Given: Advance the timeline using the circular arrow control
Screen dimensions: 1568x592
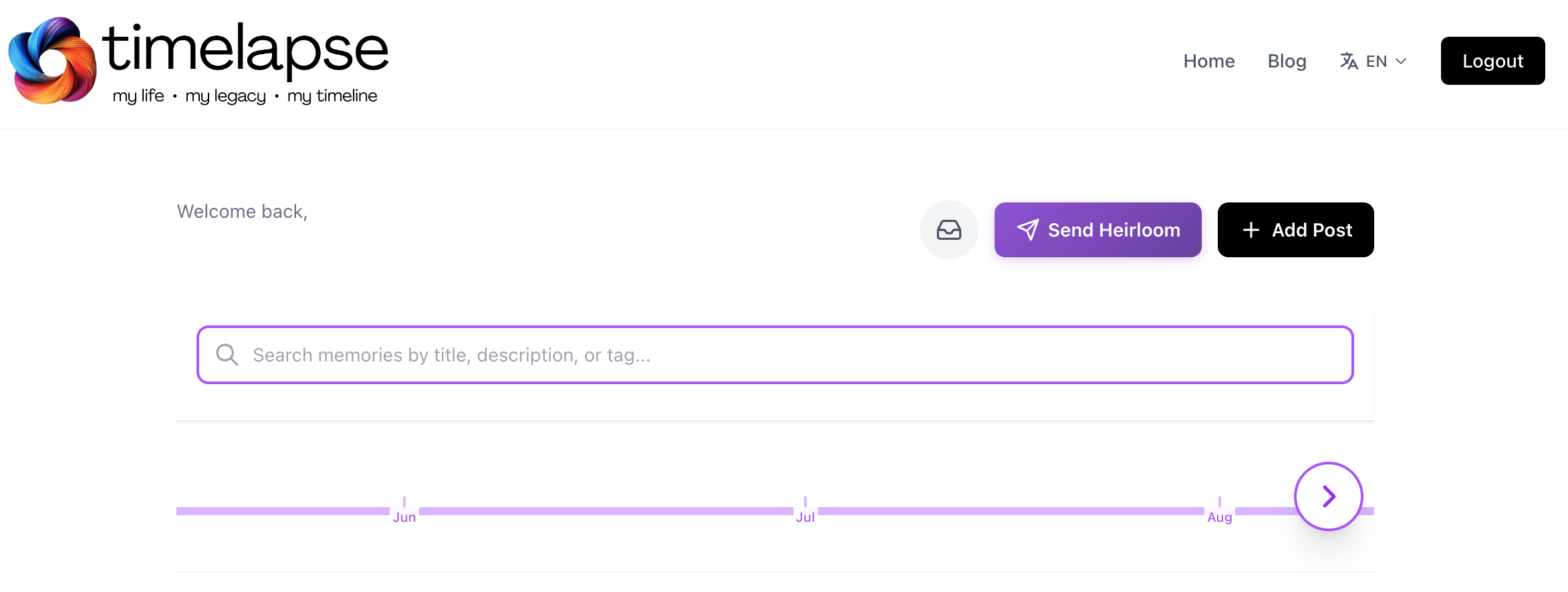Looking at the screenshot, I should click(x=1328, y=496).
